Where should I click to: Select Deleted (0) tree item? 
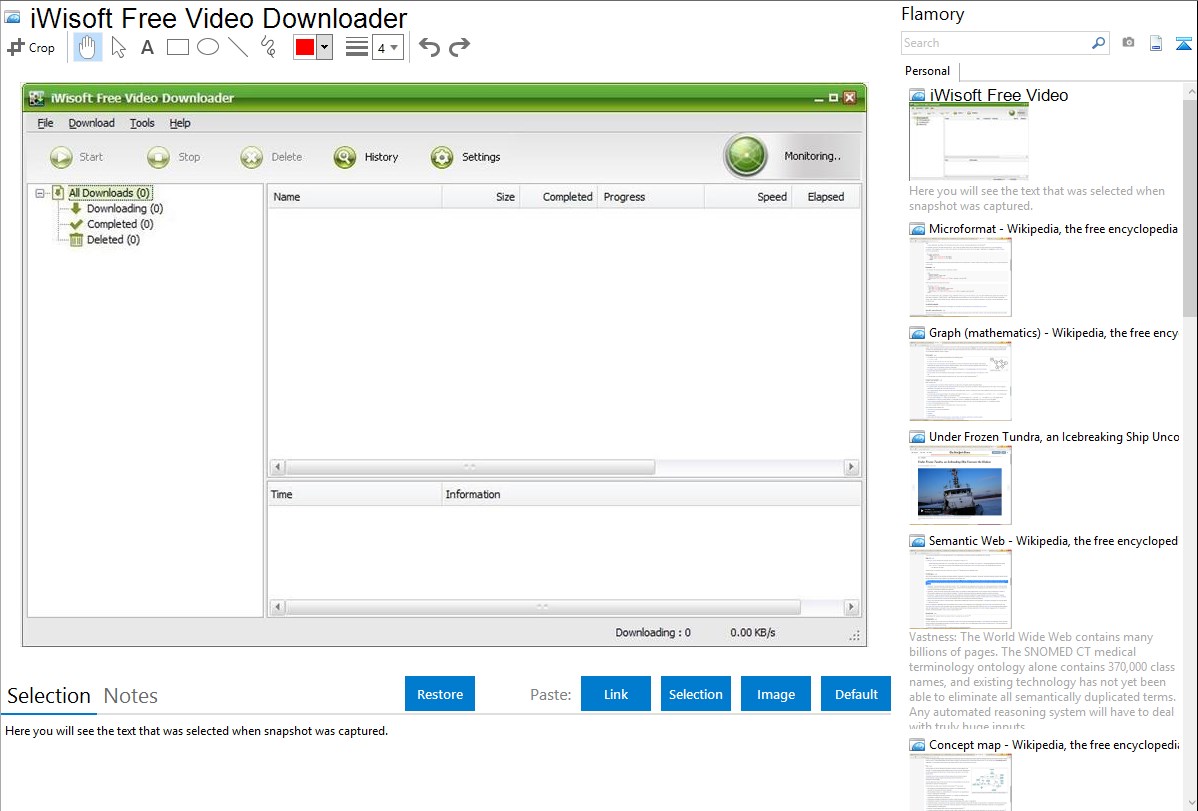[113, 239]
